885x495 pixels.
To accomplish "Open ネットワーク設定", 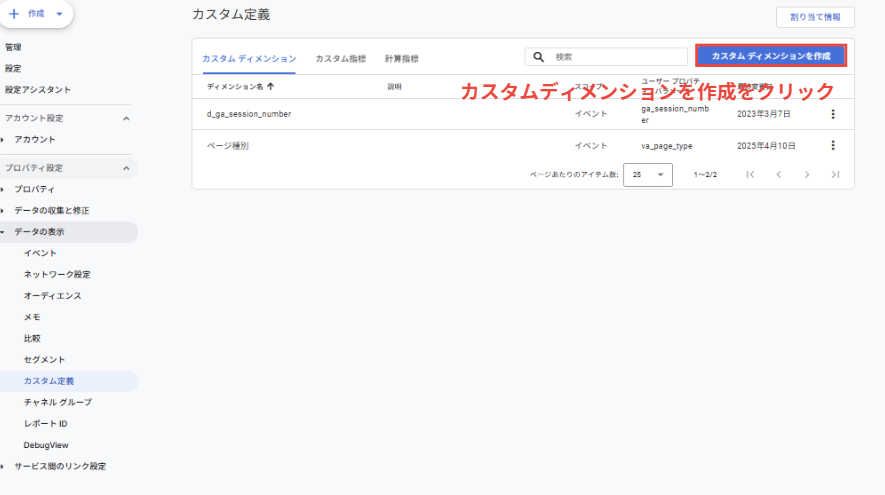I will click(57, 274).
